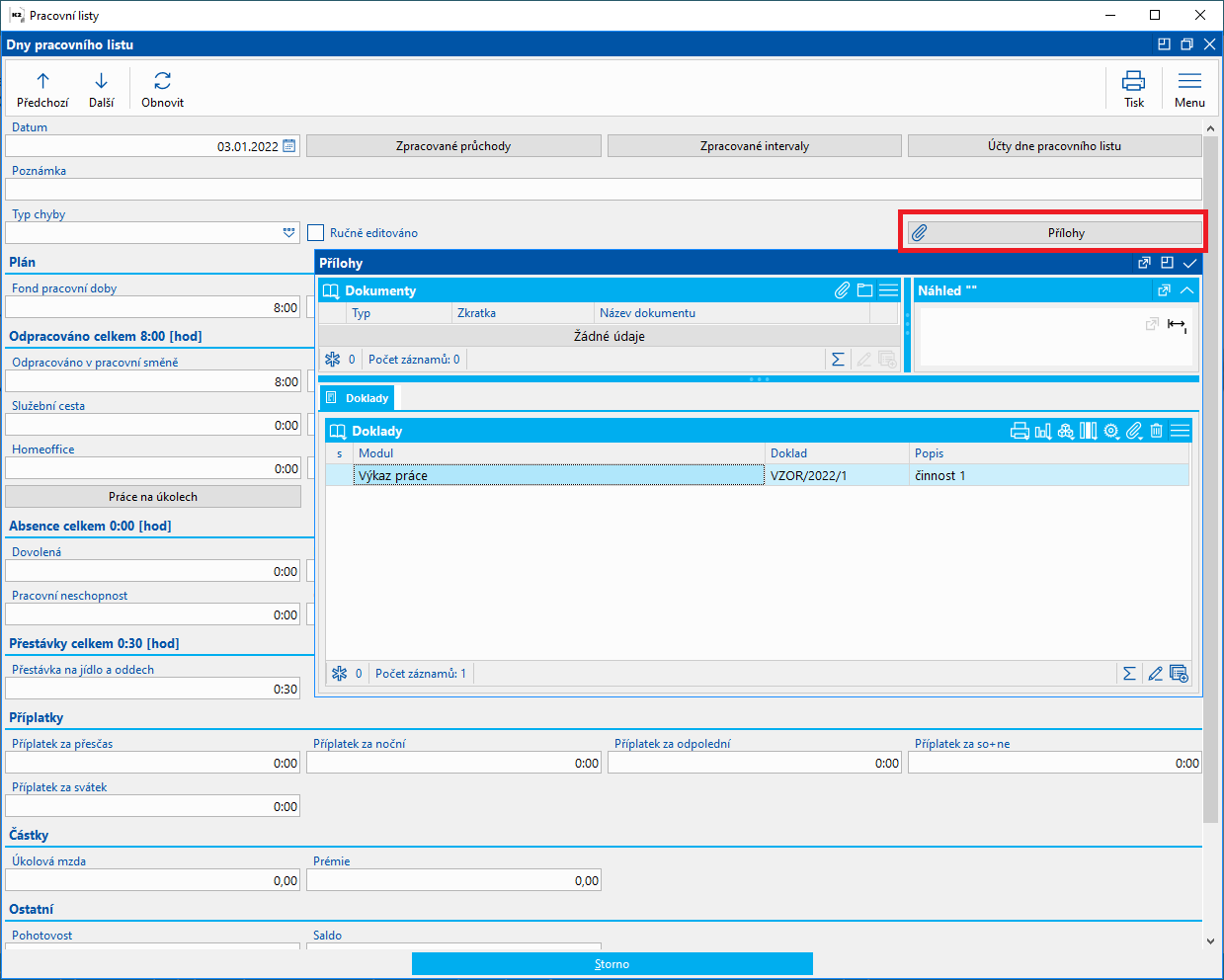The height and width of the screenshot is (980, 1224).
Task: Open the paperclip dropdown in the Doklady header
Action: tap(1134, 431)
